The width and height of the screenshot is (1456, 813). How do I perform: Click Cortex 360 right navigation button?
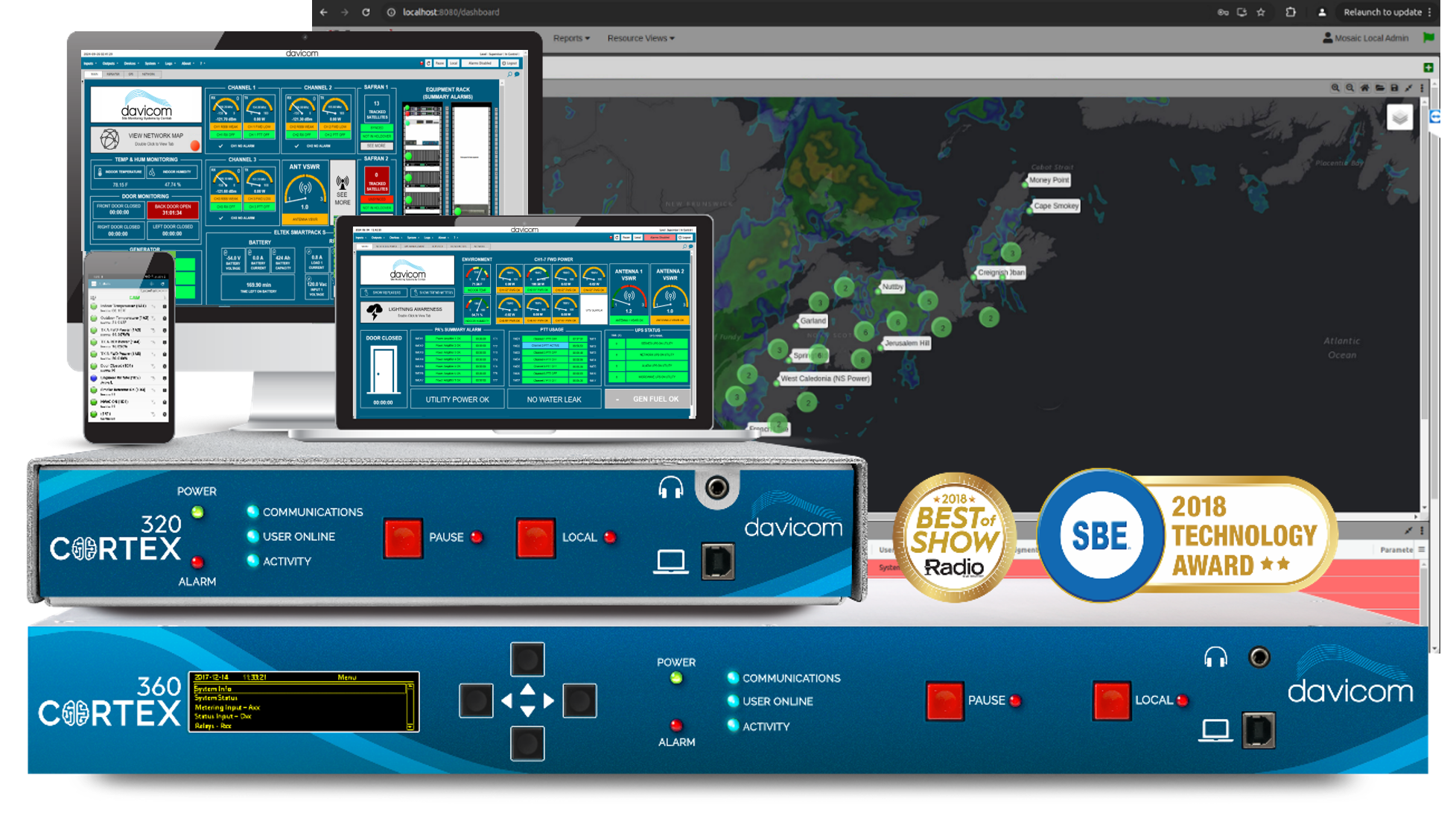(579, 700)
